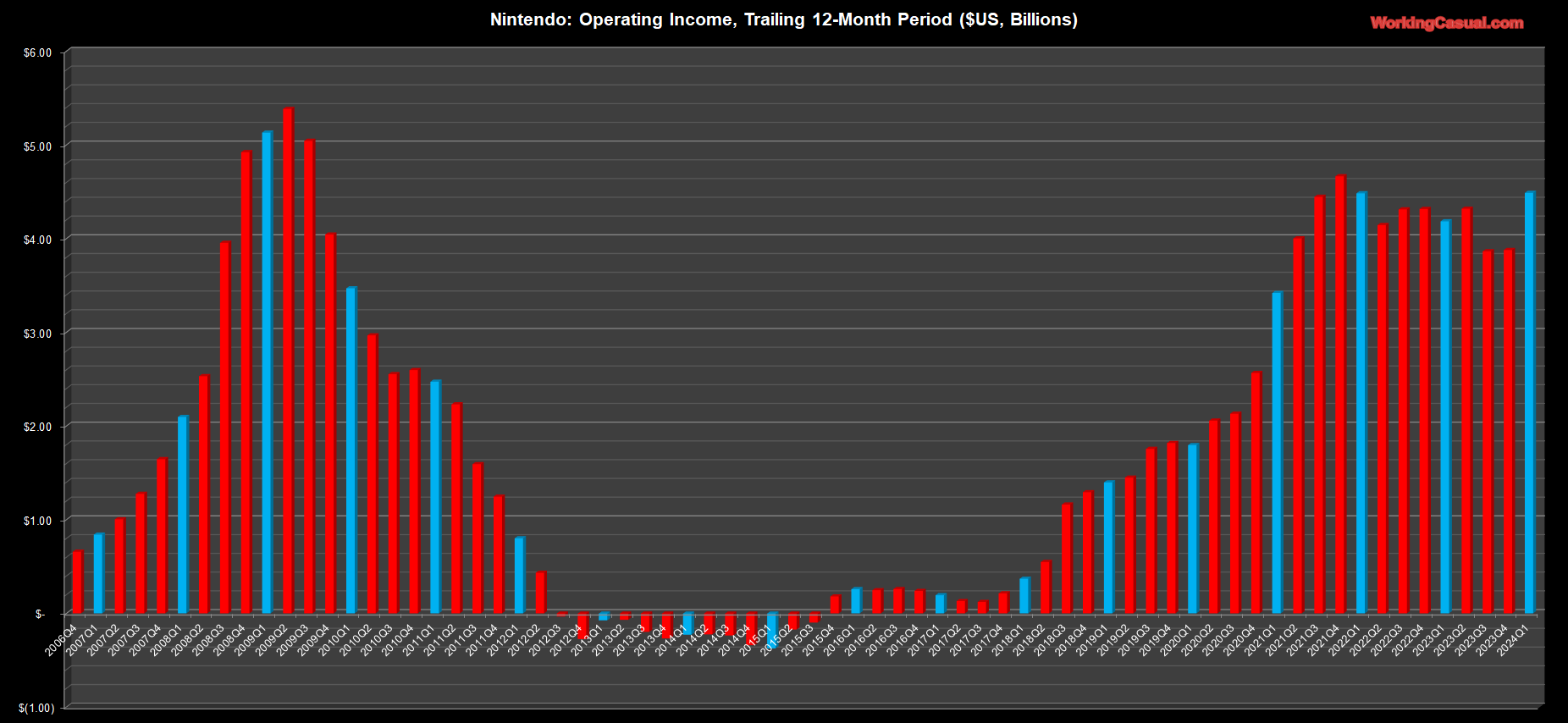The image size is (1568, 723).
Task: Select the blue 2010Q1 bar
Action: (x=351, y=450)
